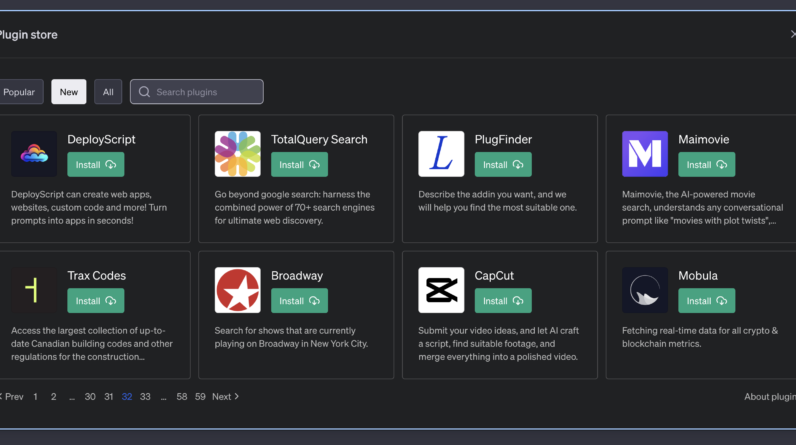Click the CapCut logo icon
The image size is (796, 445).
point(441,290)
